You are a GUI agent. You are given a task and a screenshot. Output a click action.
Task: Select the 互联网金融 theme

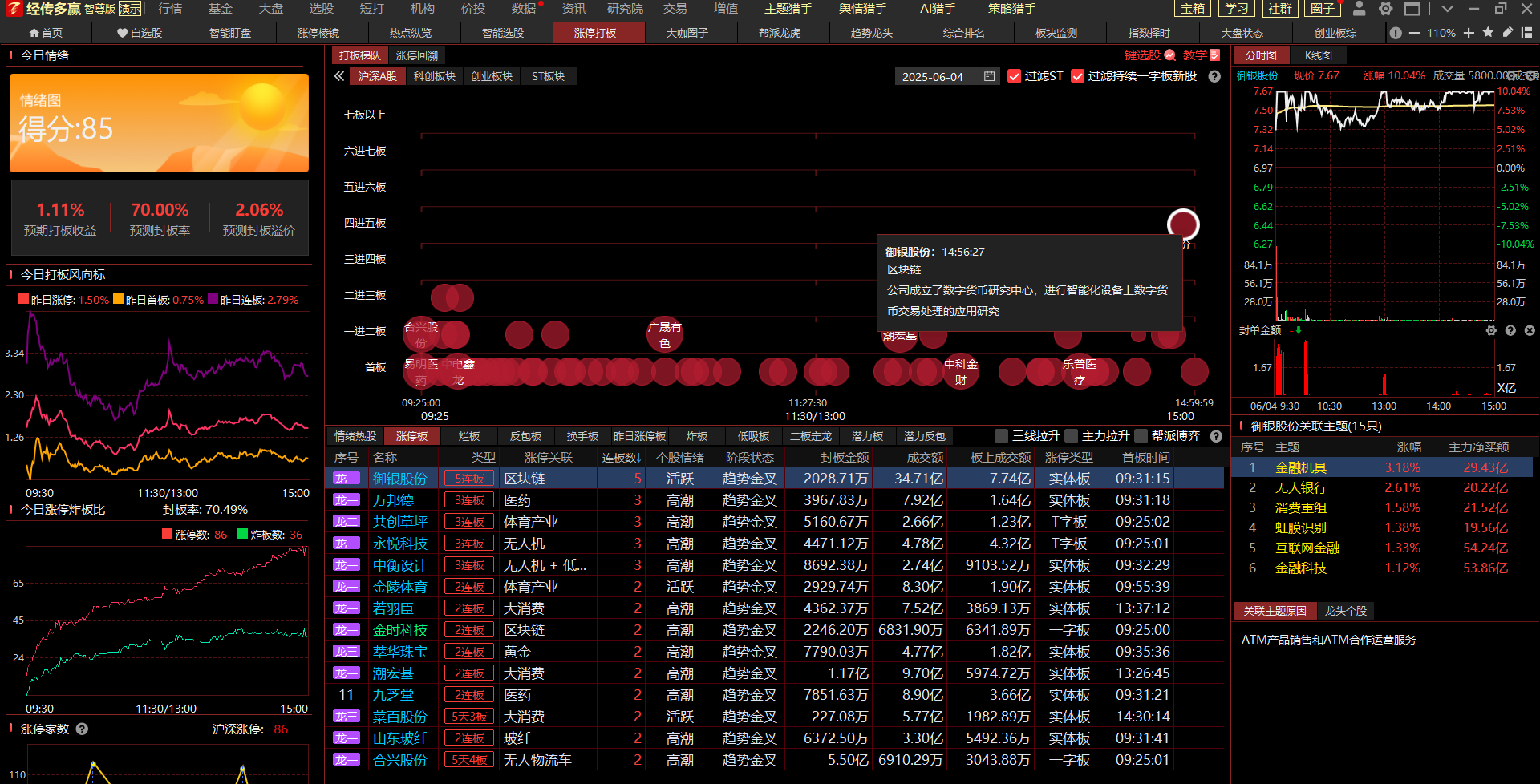tap(1307, 548)
